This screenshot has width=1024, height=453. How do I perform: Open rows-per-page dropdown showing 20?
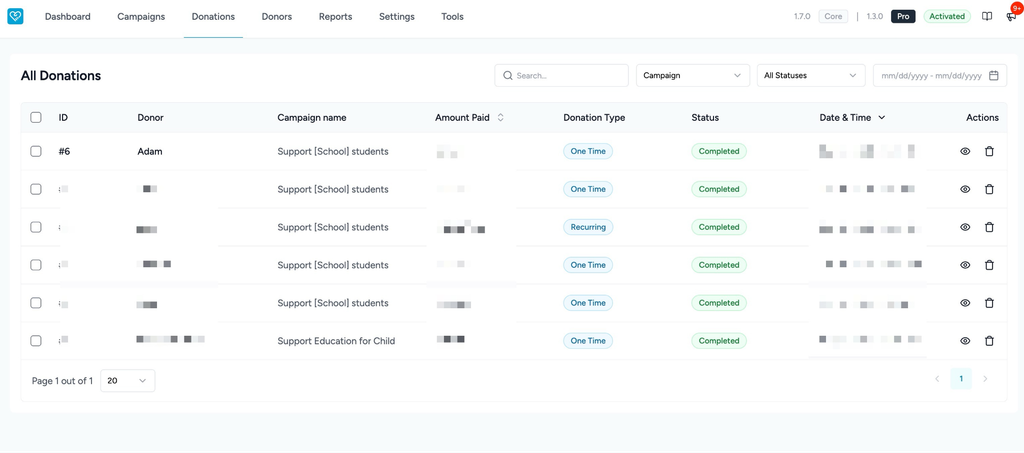[x=127, y=381]
